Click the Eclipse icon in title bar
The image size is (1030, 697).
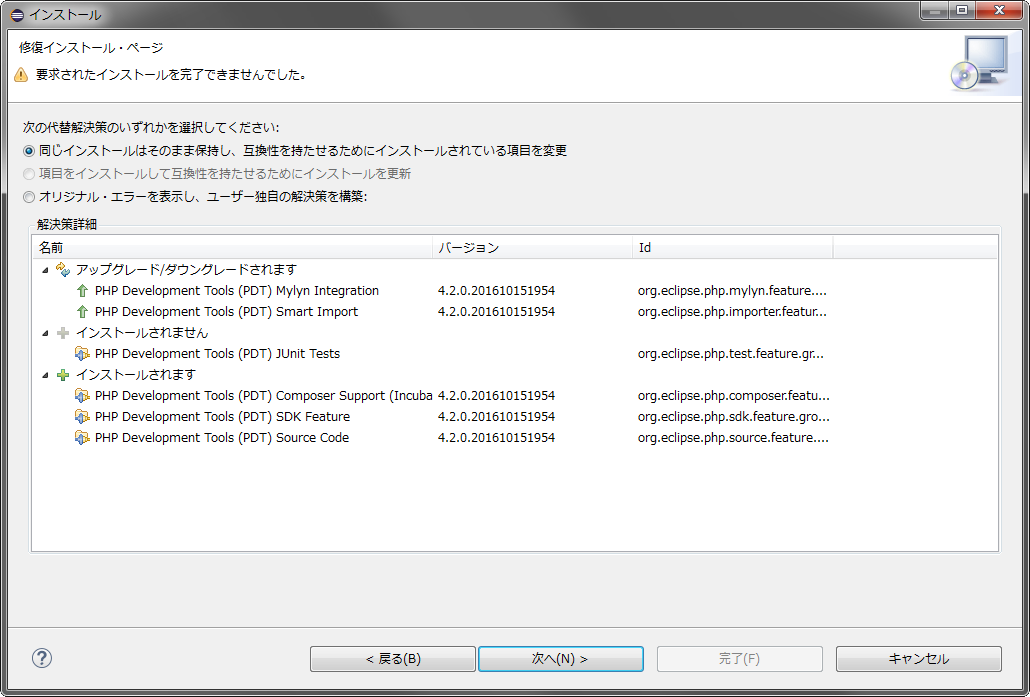click(17, 14)
